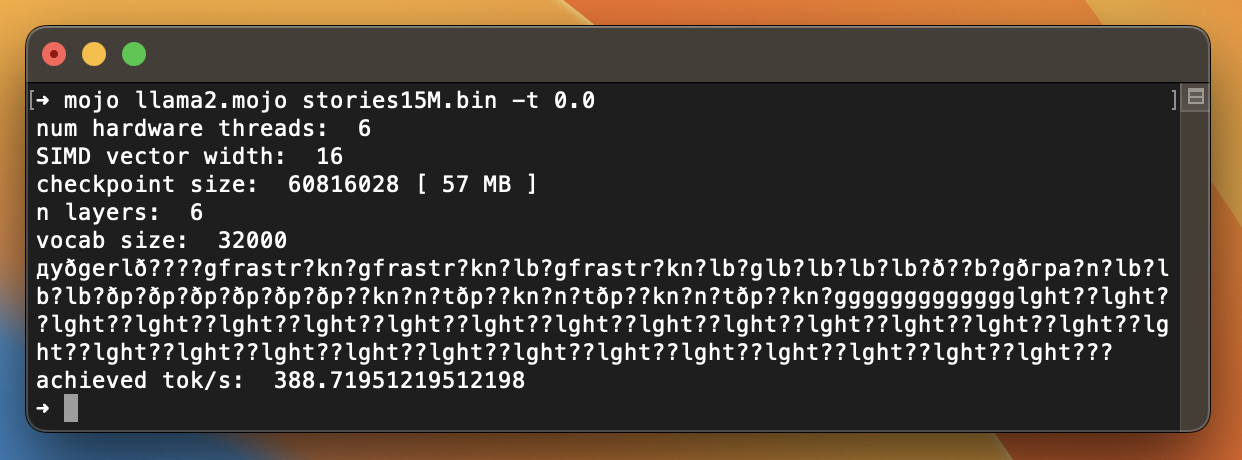Viewport: 1242px width, 460px height.
Task: Click the closing bracket mark on the command line
Action: pos(1175,100)
